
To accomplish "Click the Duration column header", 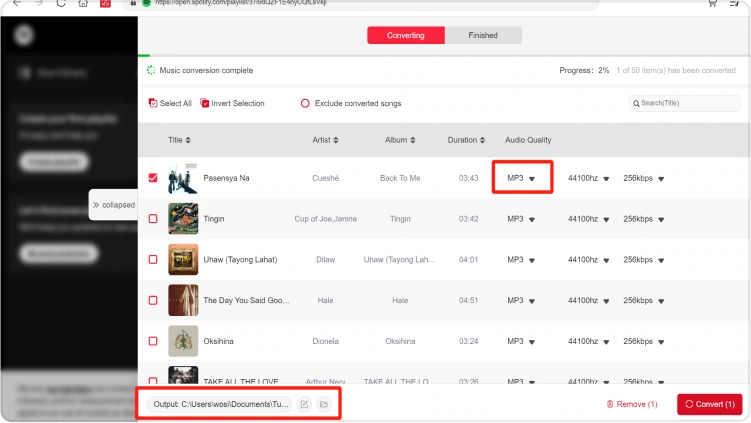I will coord(466,140).
